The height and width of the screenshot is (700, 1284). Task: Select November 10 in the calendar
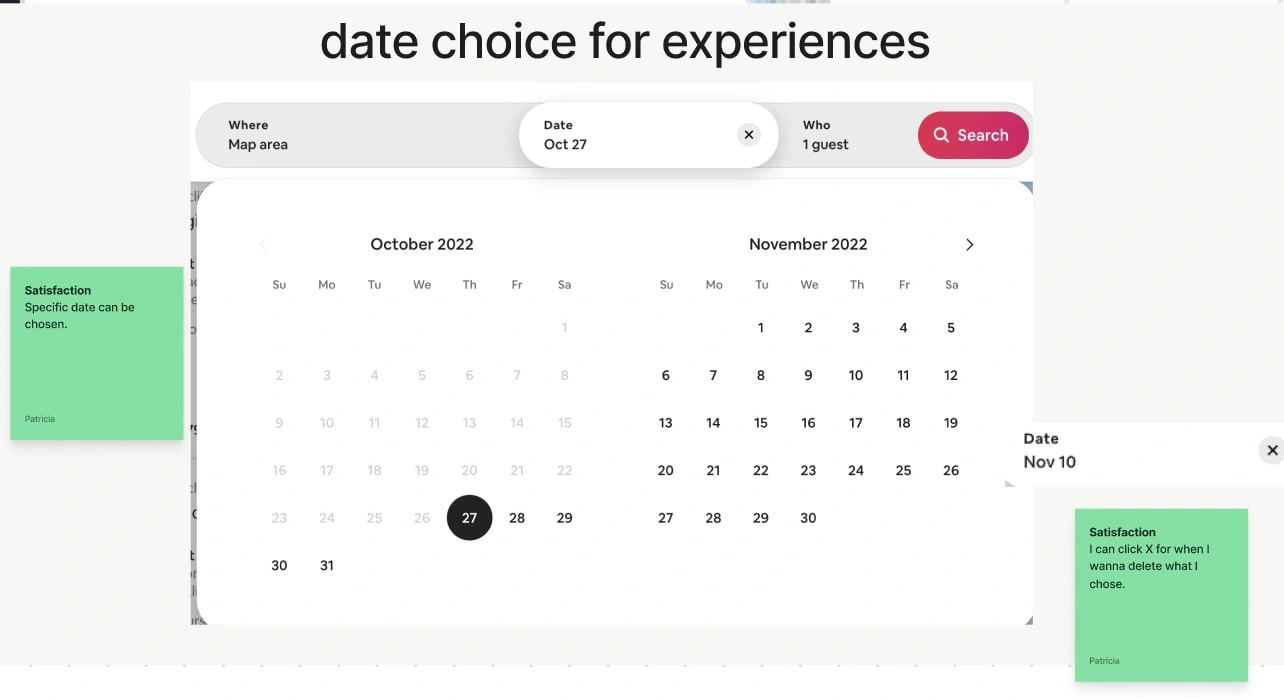[x=856, y=376]
